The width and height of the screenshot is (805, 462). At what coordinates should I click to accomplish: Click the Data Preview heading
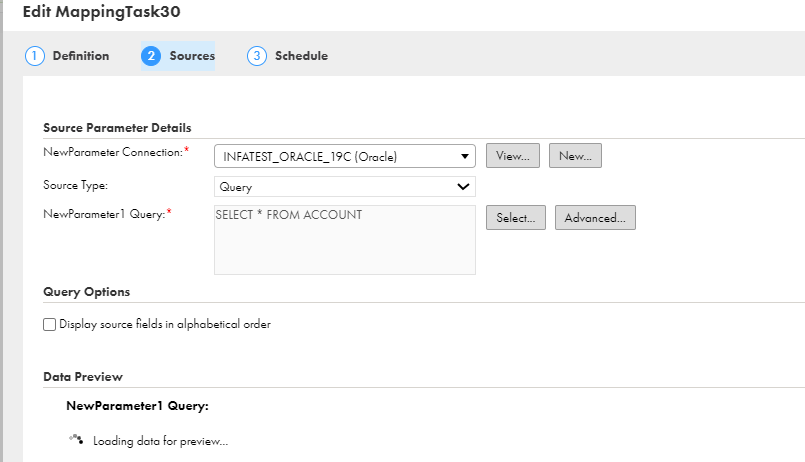click(x=83, y=377)
